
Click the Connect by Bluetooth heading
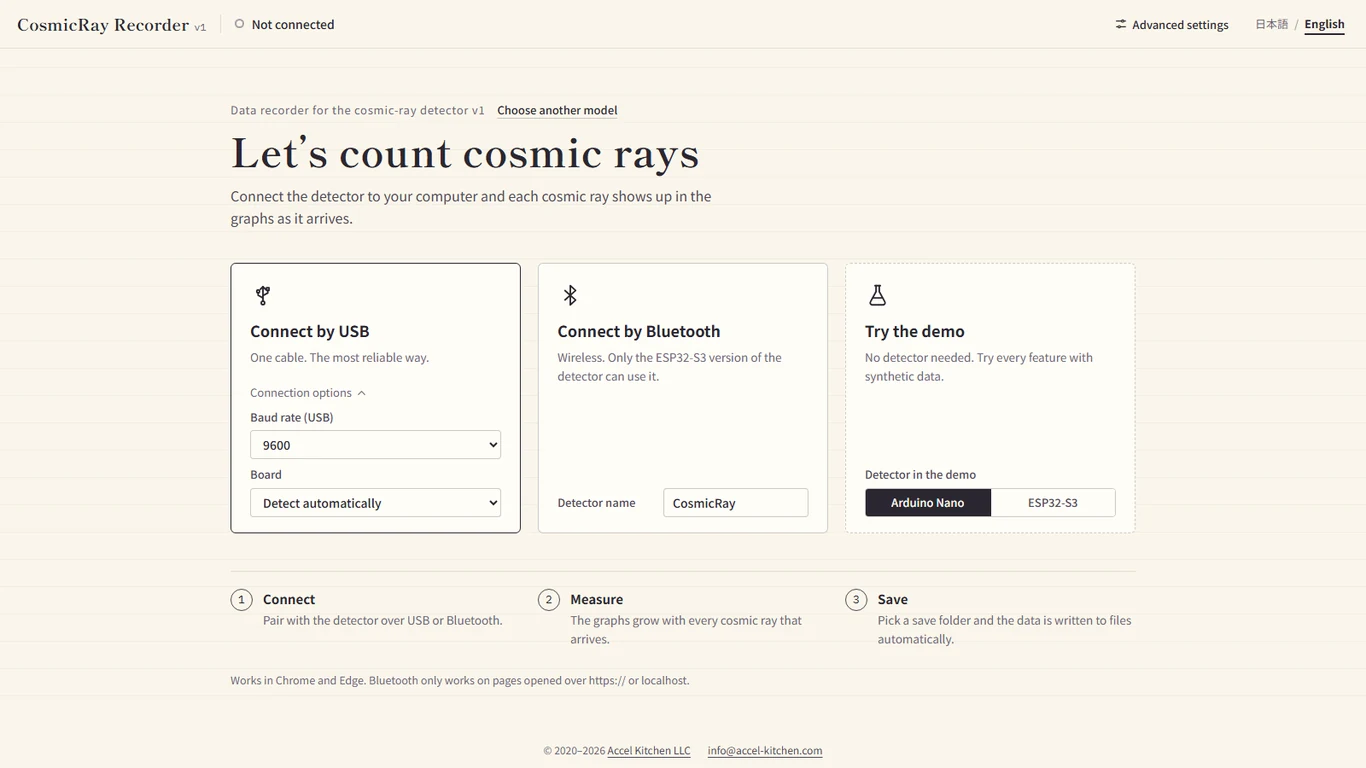point(639,331)
